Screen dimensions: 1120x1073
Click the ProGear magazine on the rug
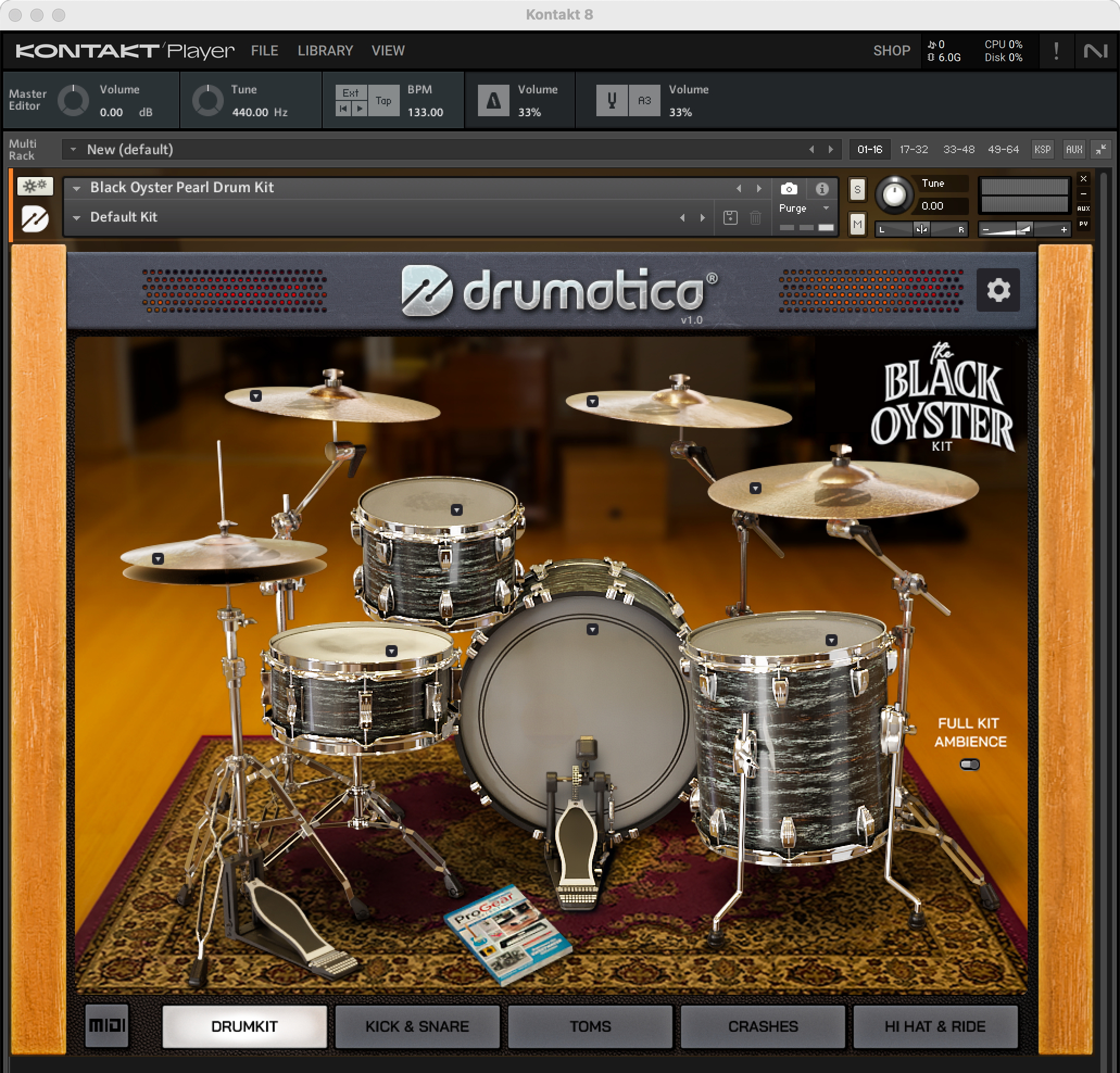pyautogui.click(x=507, y=934)
